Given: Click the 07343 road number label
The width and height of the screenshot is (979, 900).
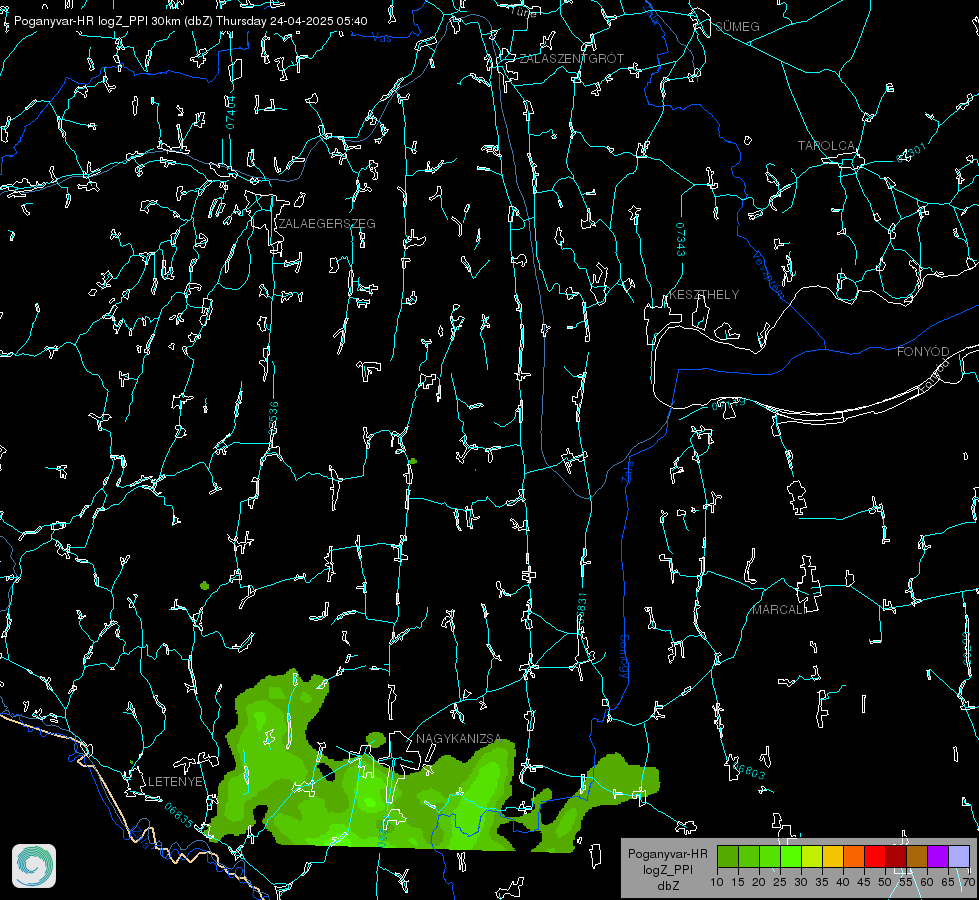Looking at the screenshot, I should tap(681, 240).
